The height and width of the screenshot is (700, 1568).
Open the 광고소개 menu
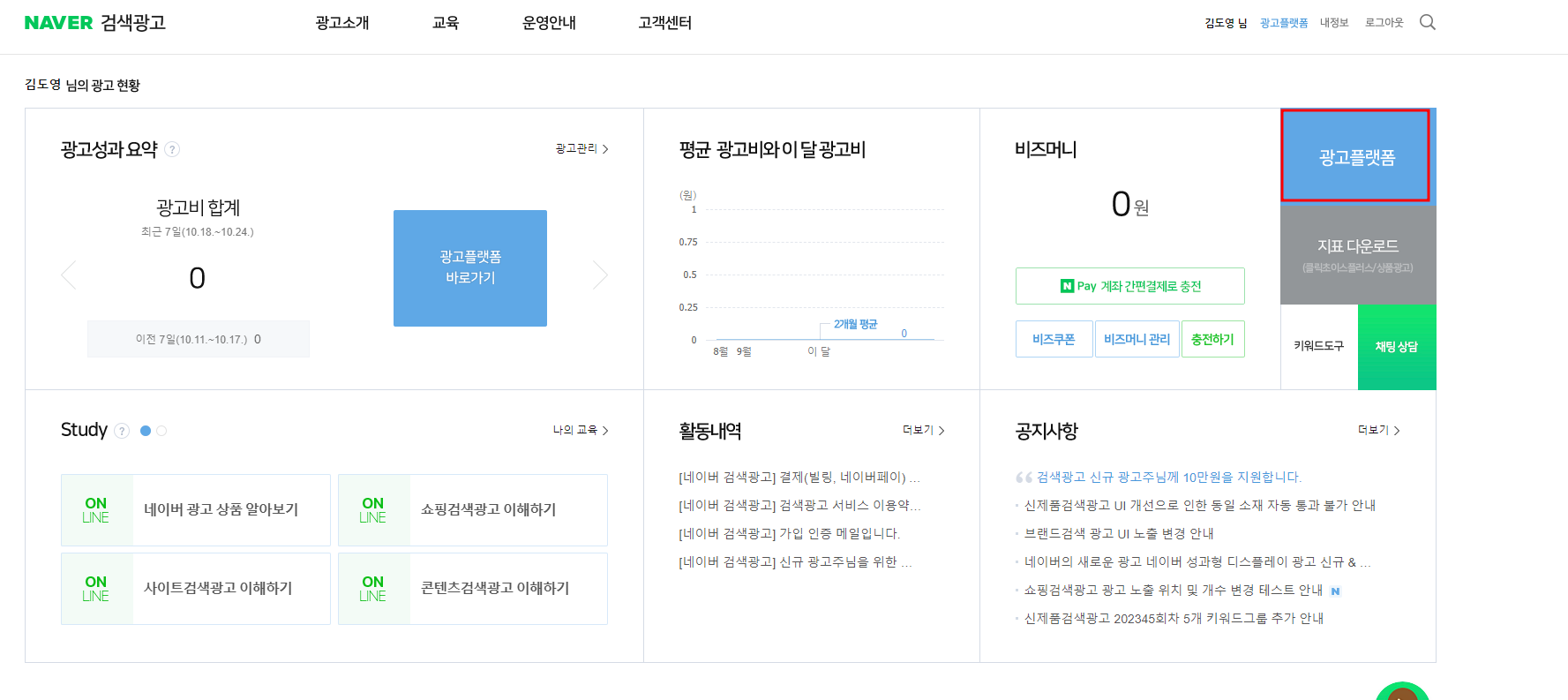(x=342, y=23)
